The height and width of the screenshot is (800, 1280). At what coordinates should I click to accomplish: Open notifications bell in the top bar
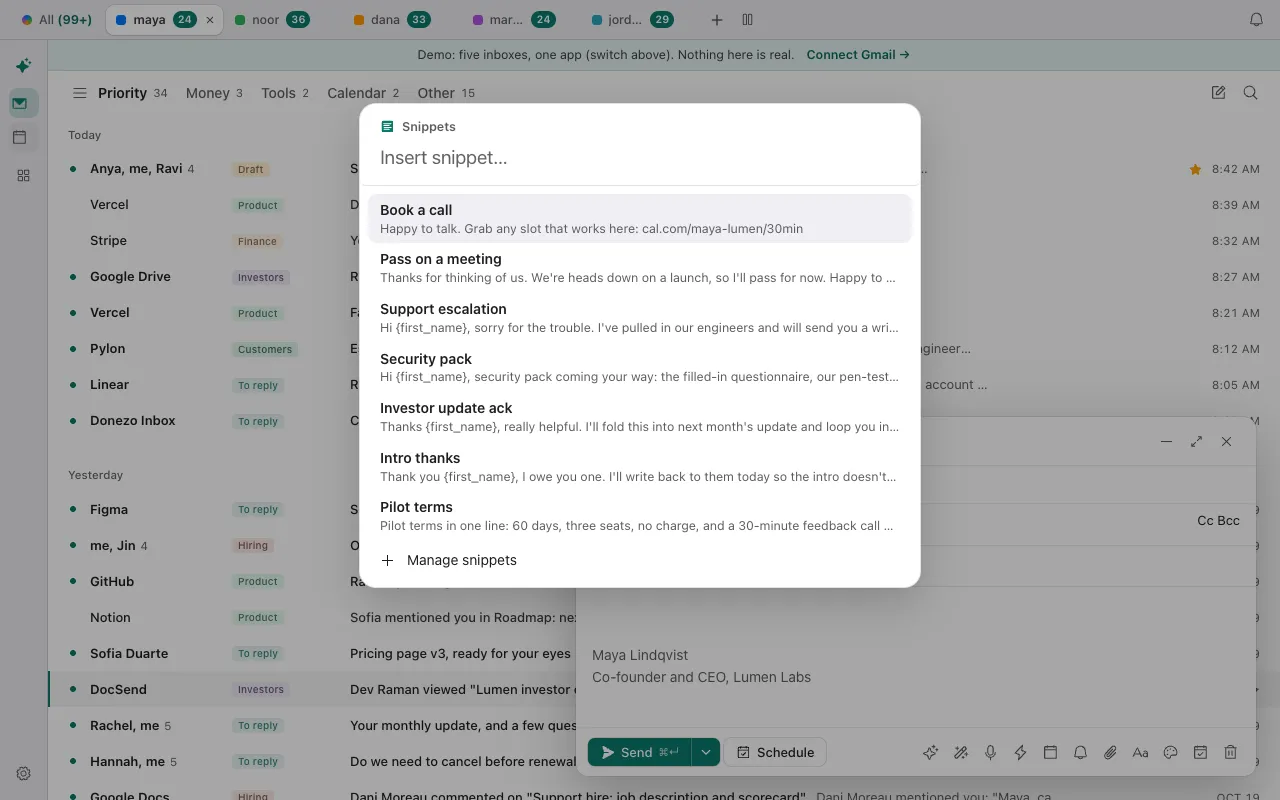coord(1256,20)
